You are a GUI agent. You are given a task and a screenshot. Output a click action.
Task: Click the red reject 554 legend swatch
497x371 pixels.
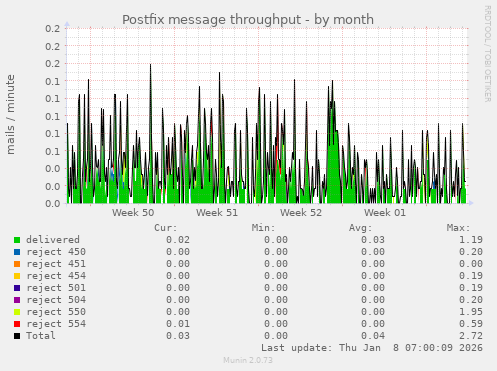tap(17, 324)
